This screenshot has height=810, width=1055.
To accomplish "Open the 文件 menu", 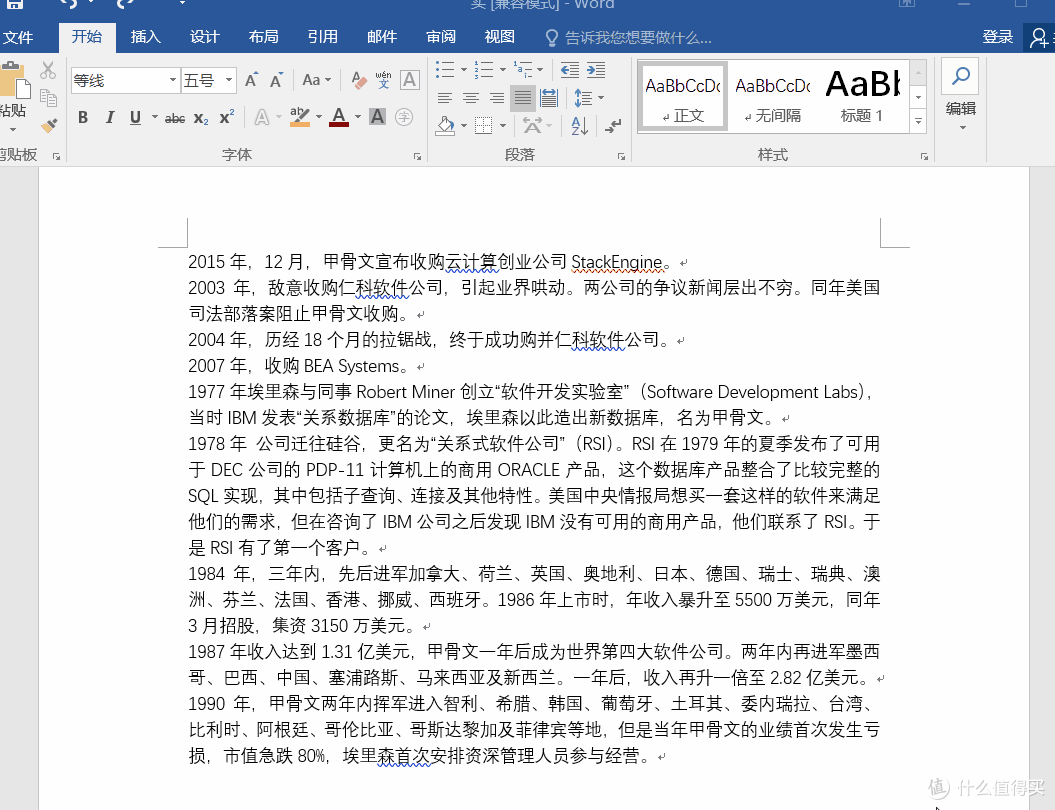I will [18, 38].
